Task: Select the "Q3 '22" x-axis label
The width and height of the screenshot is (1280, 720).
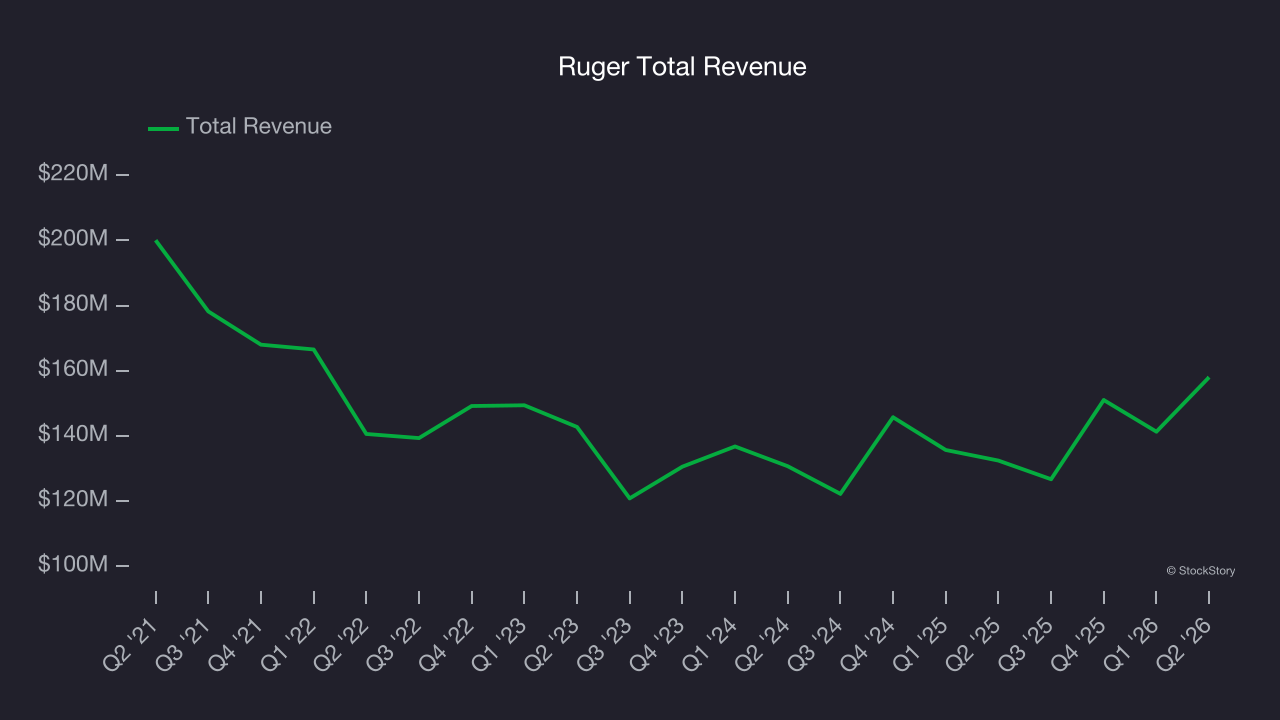Action: click(x=396, y=642)
